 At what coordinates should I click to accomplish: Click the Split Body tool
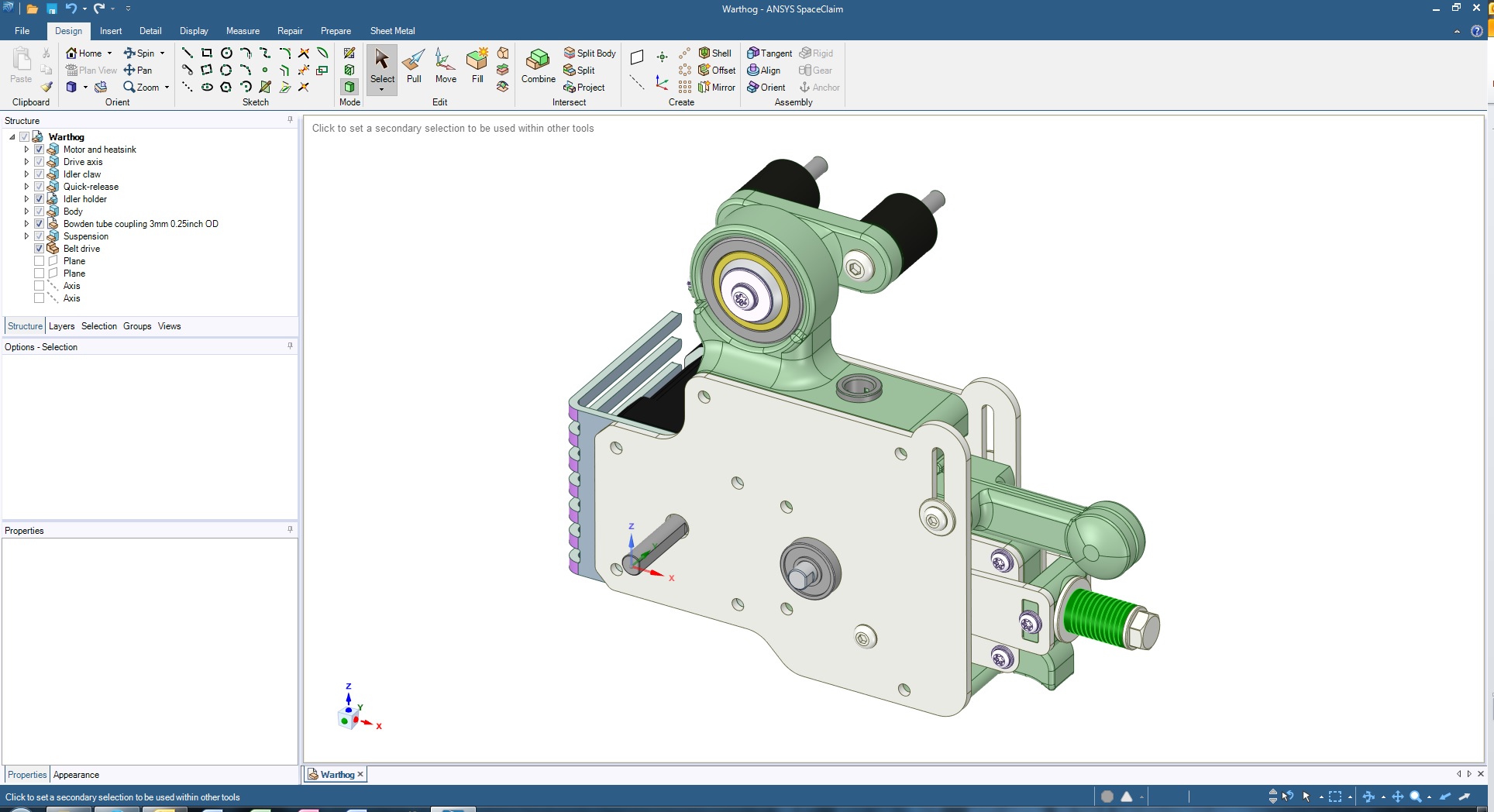590,53
